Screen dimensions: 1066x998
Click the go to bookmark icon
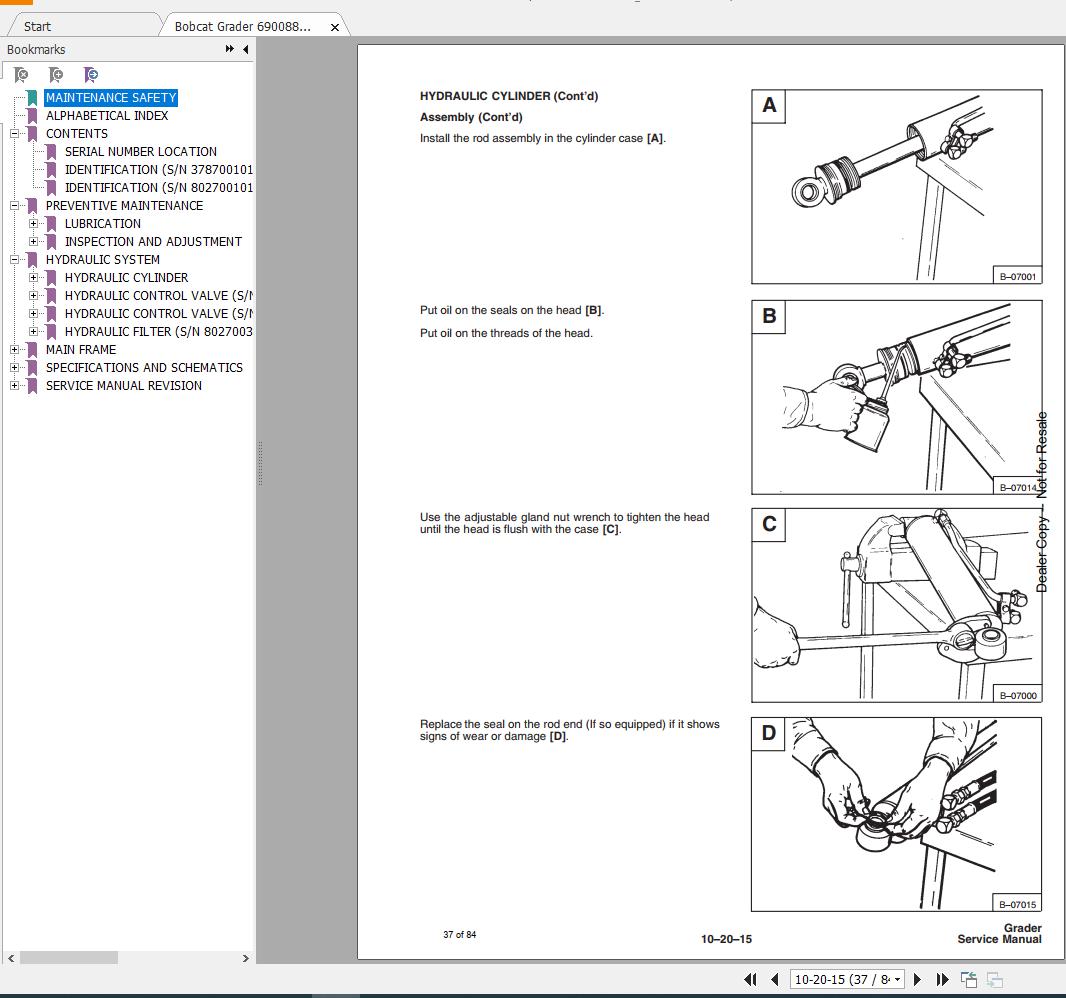pyautogui.click(x=92, y=75)
